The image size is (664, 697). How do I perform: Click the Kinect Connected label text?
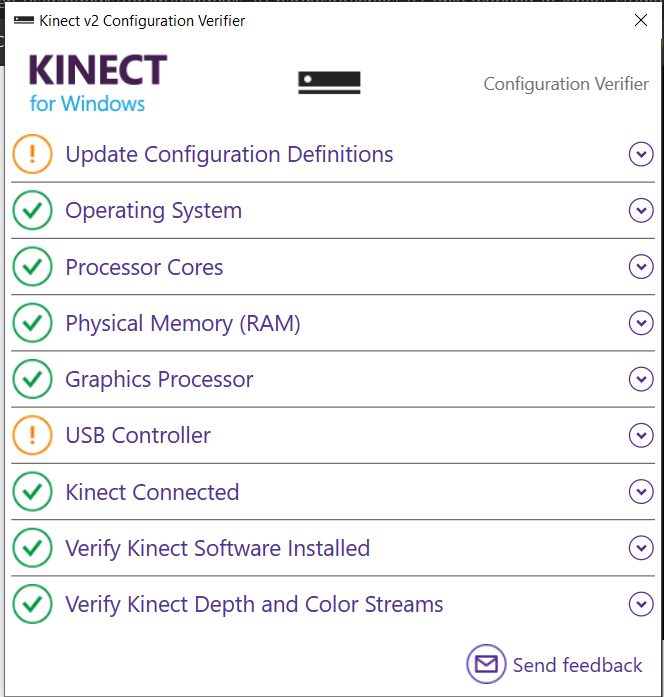point(152,492)
